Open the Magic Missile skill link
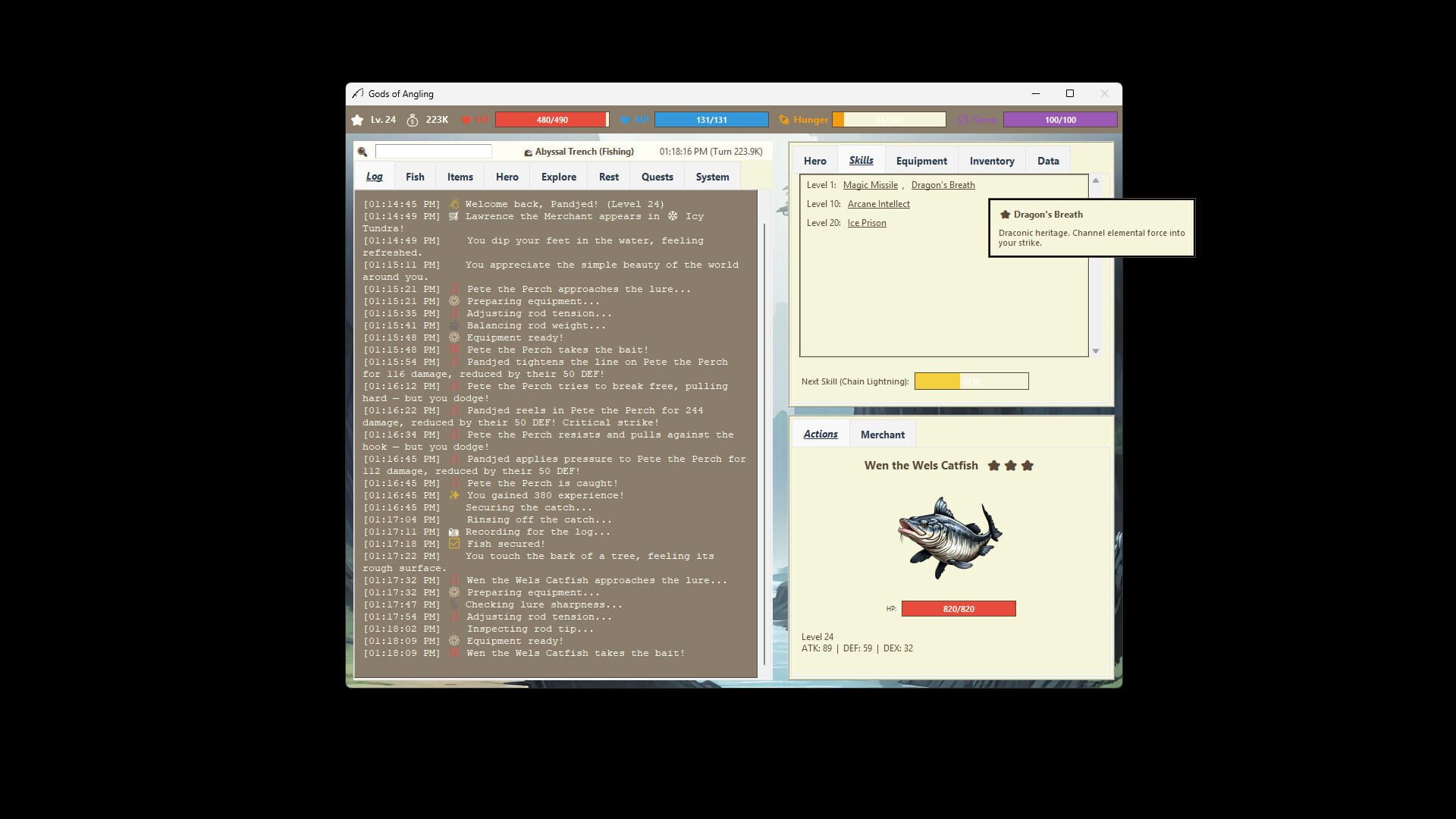The image size is (1456, 819). click(x=871, y=184)
